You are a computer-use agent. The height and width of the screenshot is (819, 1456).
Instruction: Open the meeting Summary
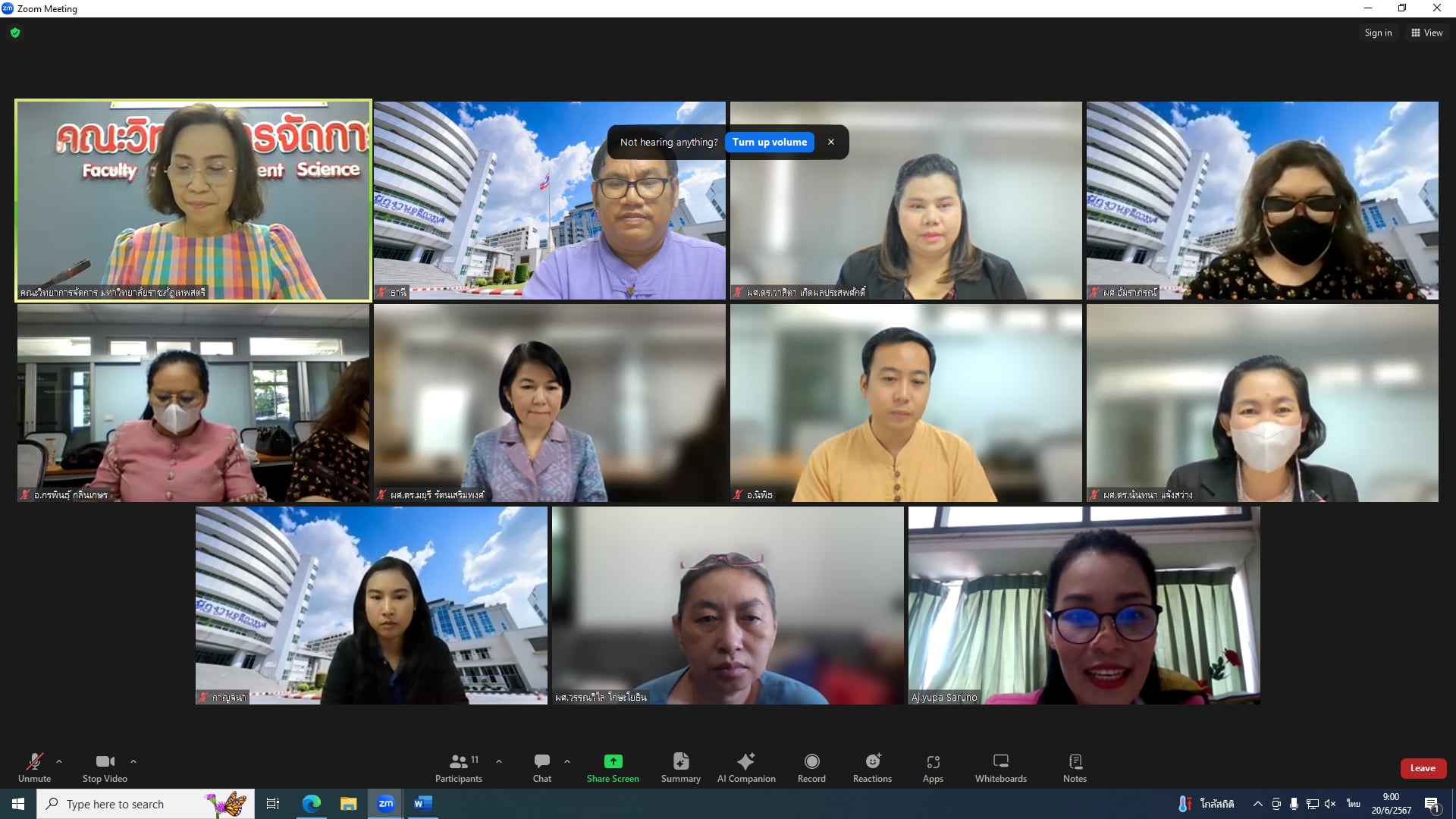click(x=680, y=767)
